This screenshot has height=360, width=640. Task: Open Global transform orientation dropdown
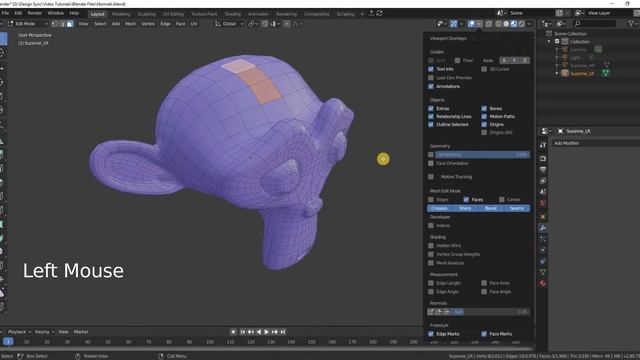coord(229,24)
